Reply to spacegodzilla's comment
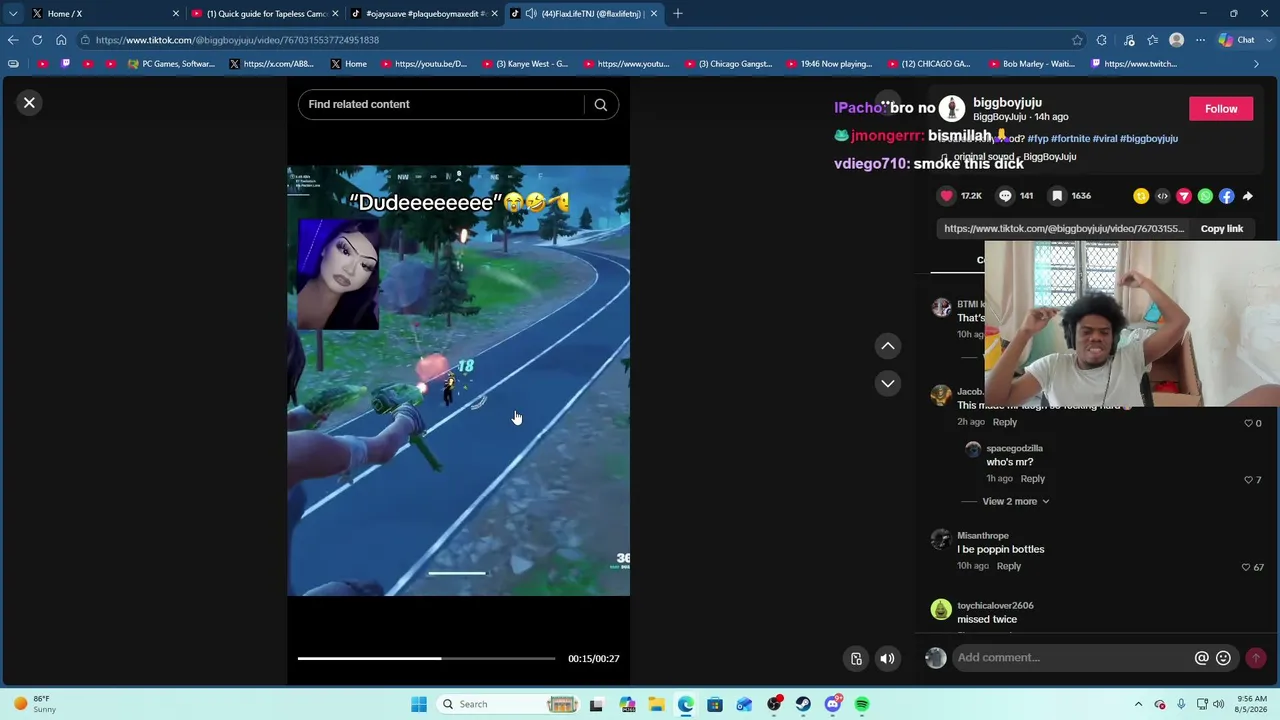 pos(1032,479)
